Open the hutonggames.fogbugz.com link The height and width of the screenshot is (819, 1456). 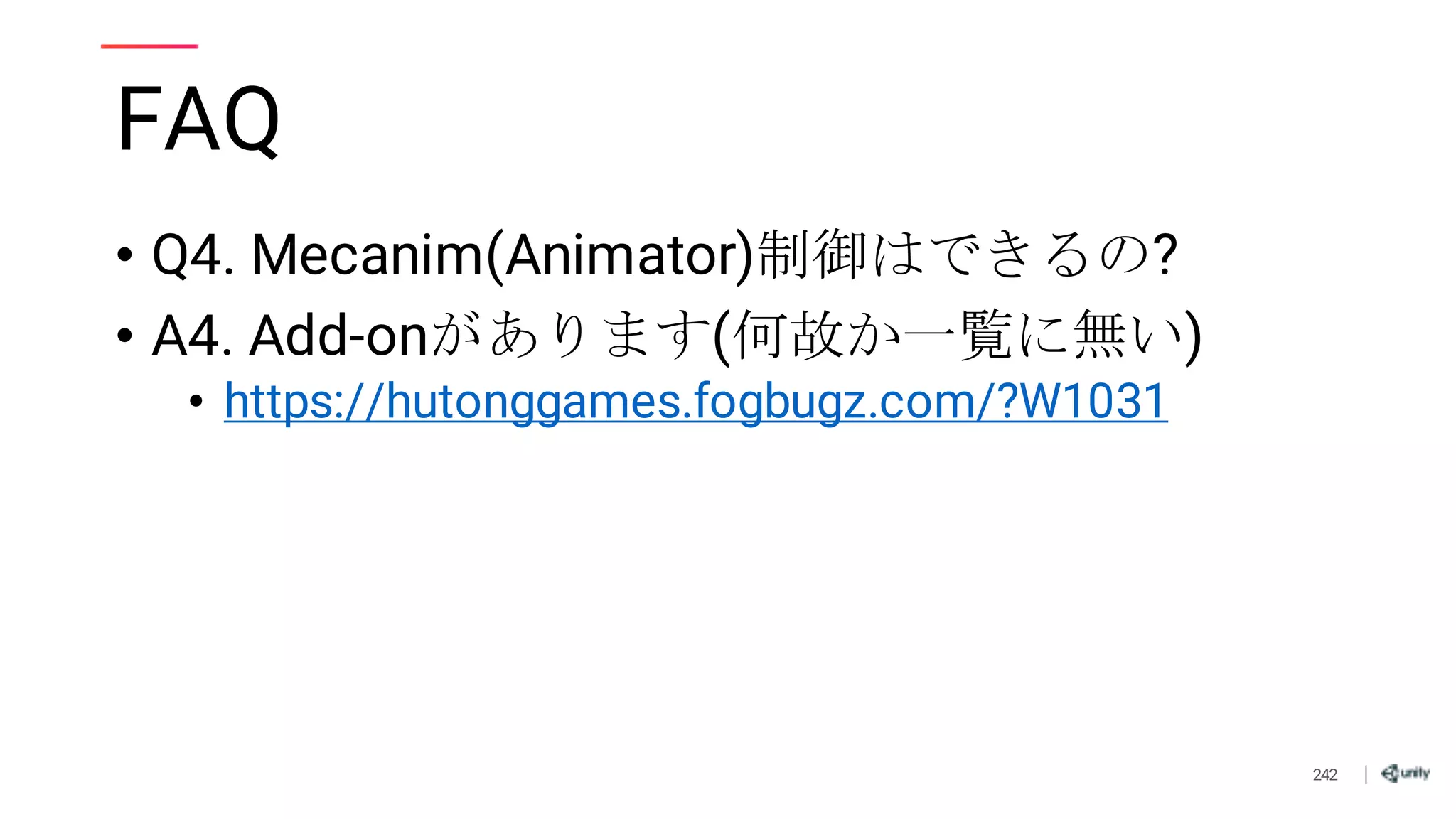point(695,402)
